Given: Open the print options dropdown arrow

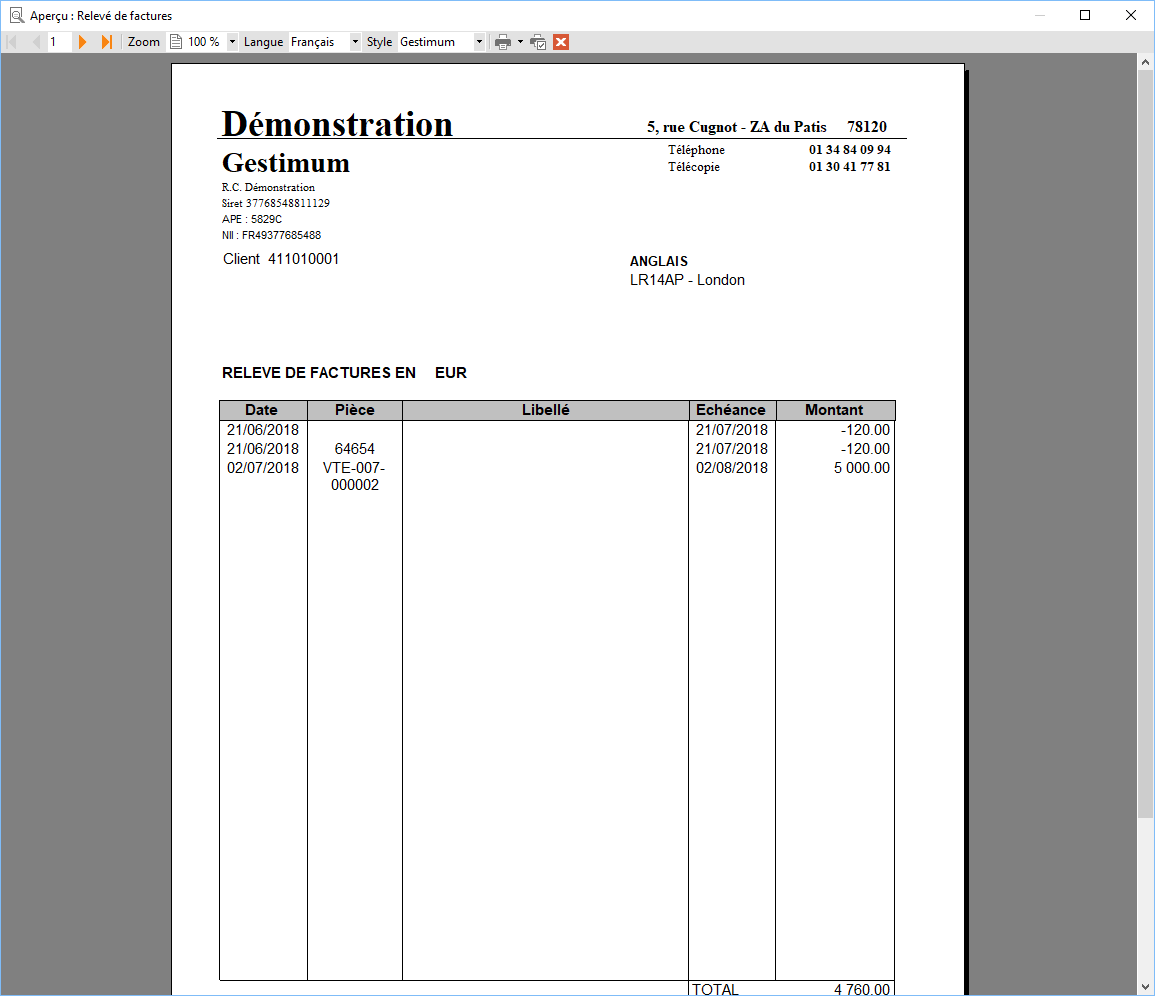Looking at the screenshot, I should pyautogui.click(x=520, y=42).
